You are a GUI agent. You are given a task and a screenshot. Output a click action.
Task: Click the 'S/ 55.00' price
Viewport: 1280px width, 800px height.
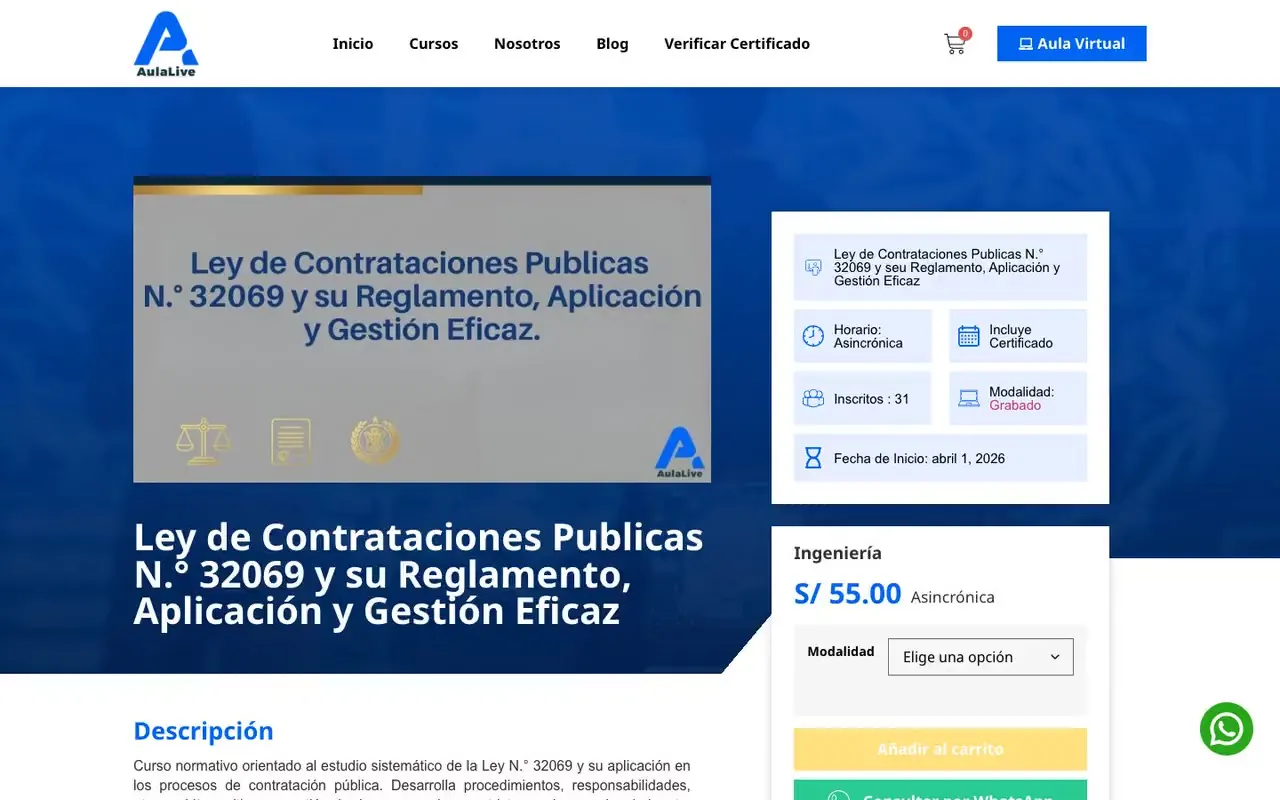tap(848, 594)
